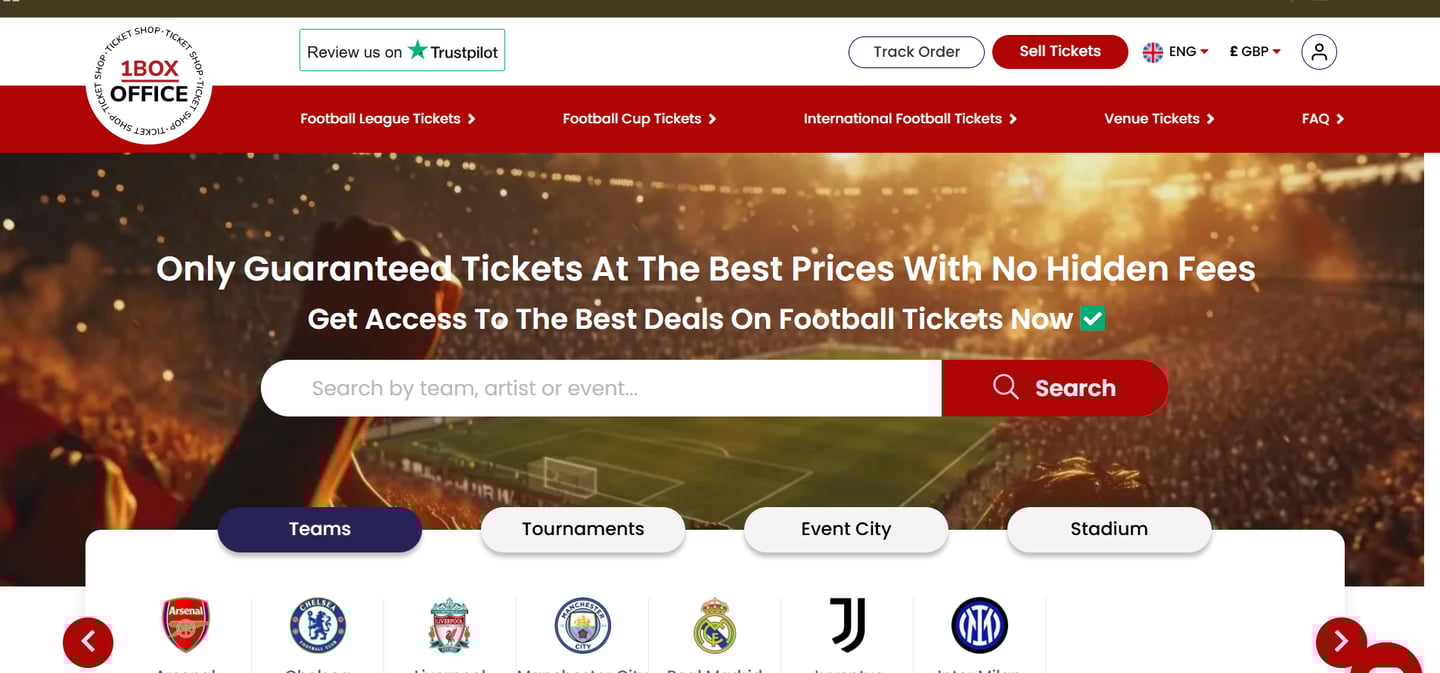This screenshot has width=1440, height=673.
Task: Show more teams with right carousel arrow
Action: coord(1341,641)
